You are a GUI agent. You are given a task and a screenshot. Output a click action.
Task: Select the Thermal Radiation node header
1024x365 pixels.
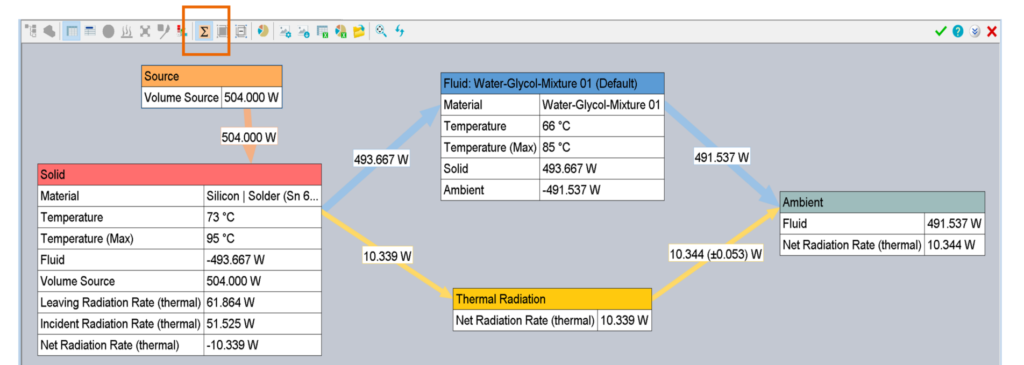click(x=552, y=299)
